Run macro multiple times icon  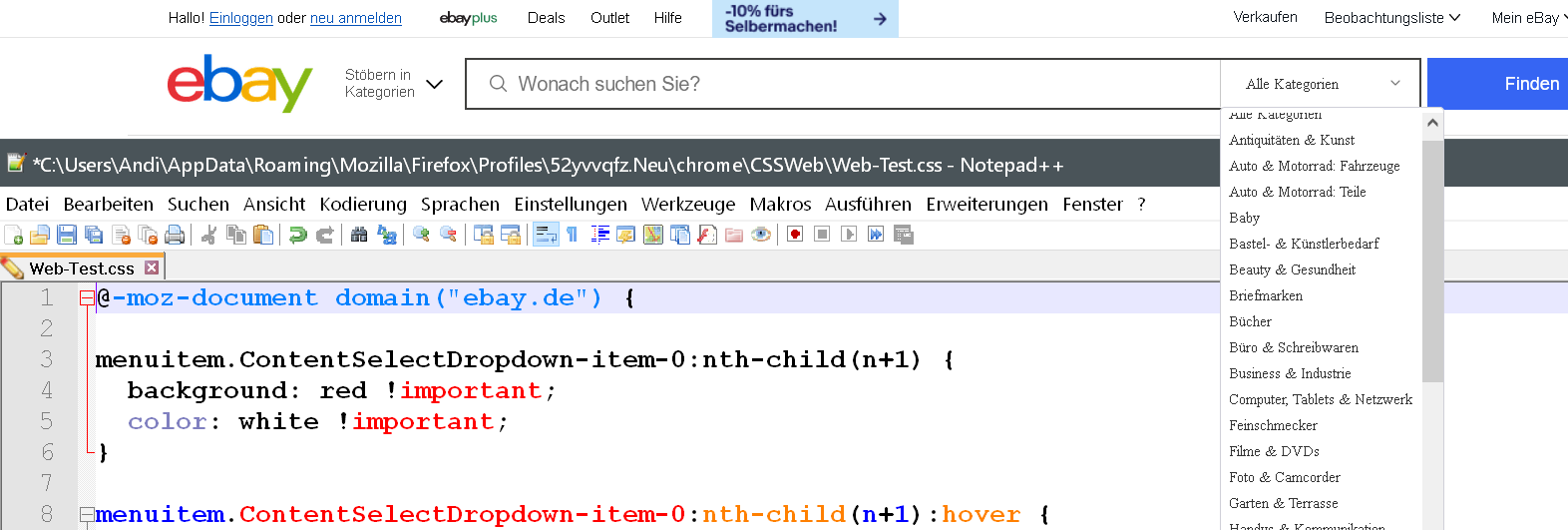[876, 235]
